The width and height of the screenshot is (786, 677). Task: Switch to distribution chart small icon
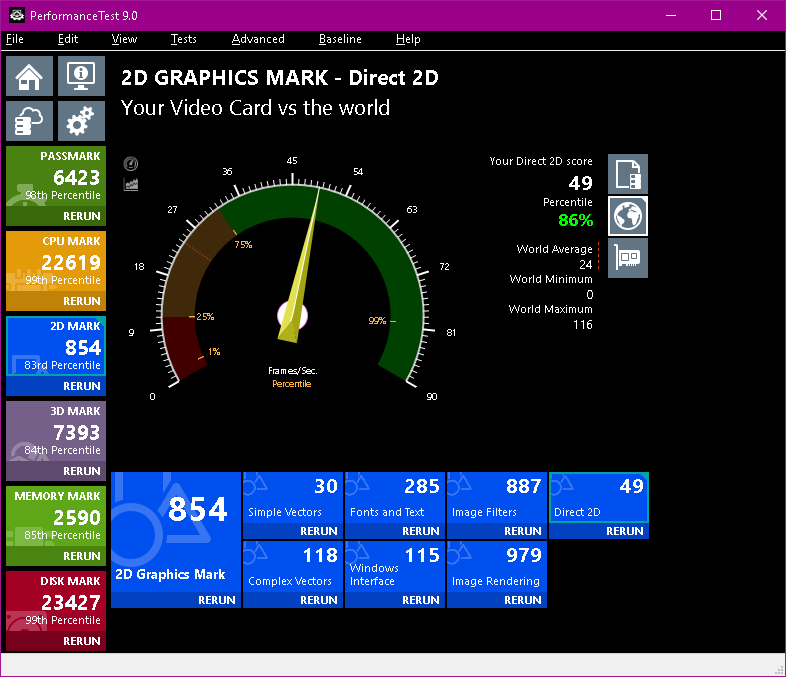tap(131, 184)
